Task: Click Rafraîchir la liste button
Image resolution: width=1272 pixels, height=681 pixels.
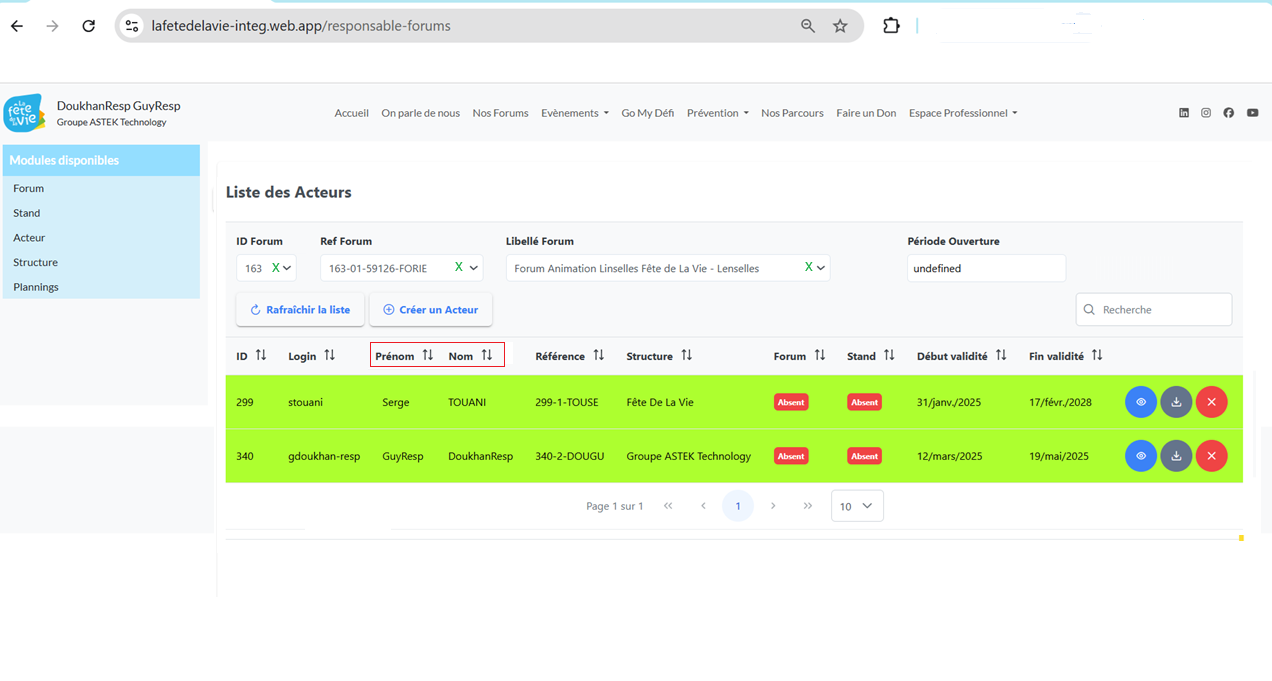Action: coord(300,310)
